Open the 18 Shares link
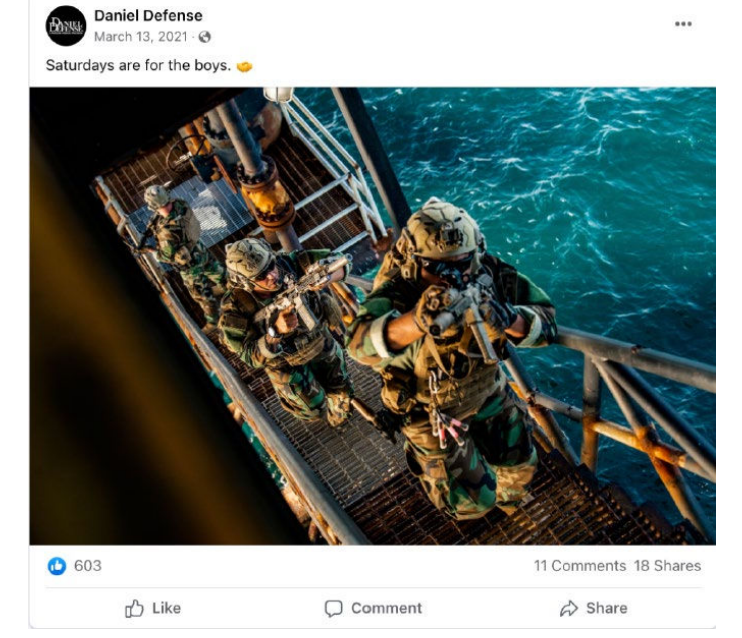Viewport: 742px width, 638px height. (x=667, y=566)
